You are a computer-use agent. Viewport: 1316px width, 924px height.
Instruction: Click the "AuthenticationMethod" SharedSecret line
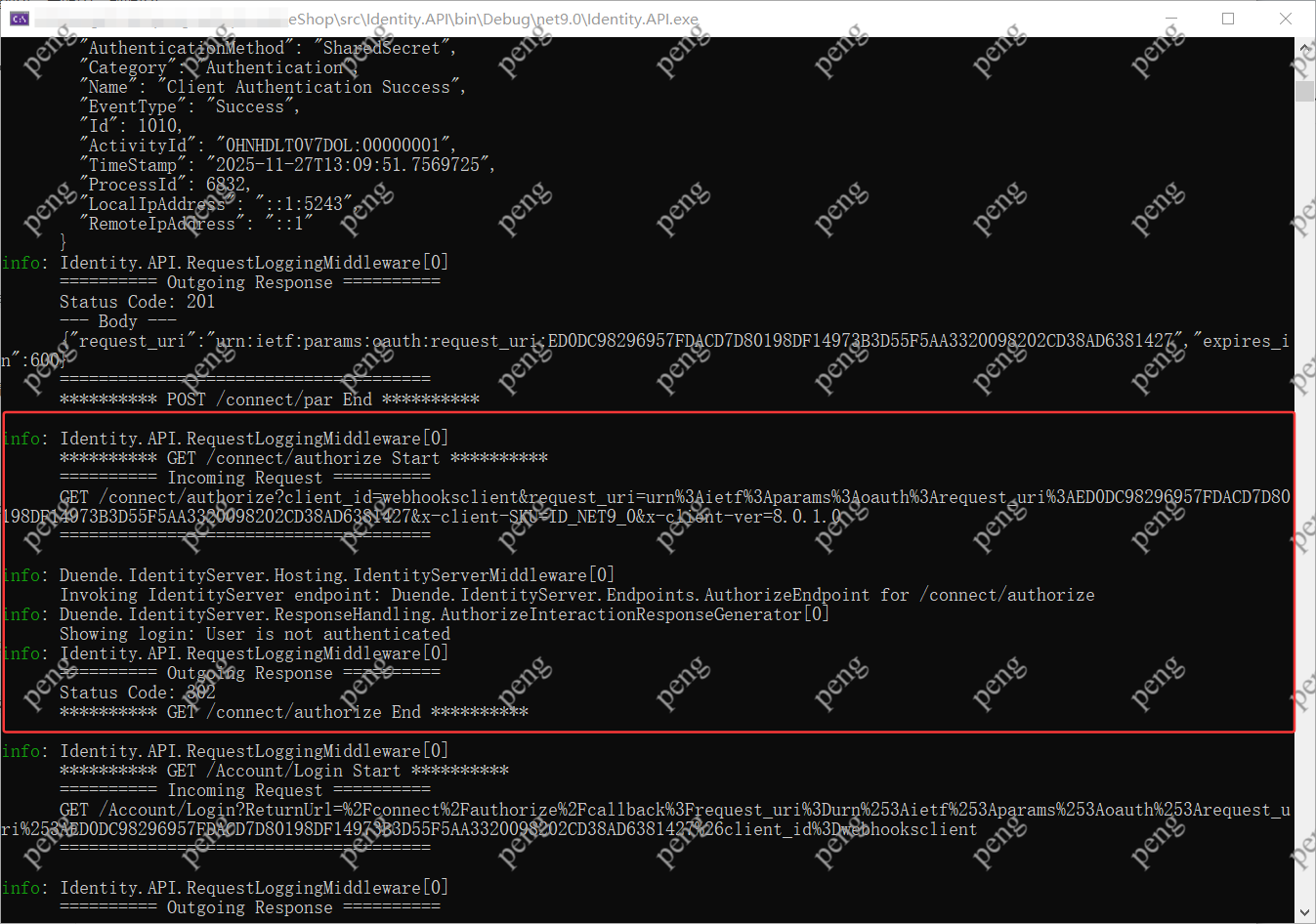[x=268, y=48]
